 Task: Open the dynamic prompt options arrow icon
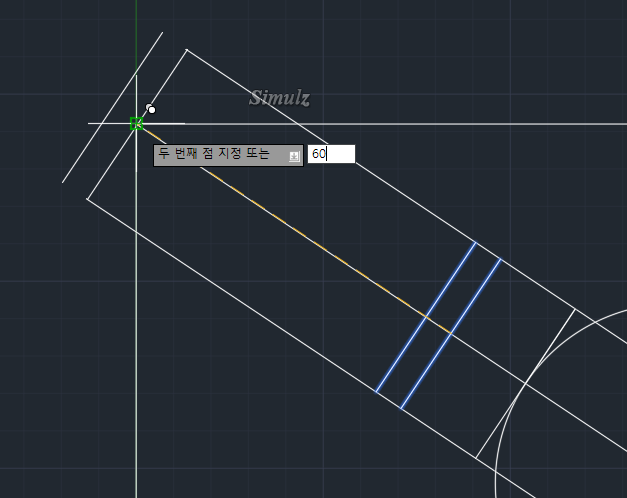point(294,156)
